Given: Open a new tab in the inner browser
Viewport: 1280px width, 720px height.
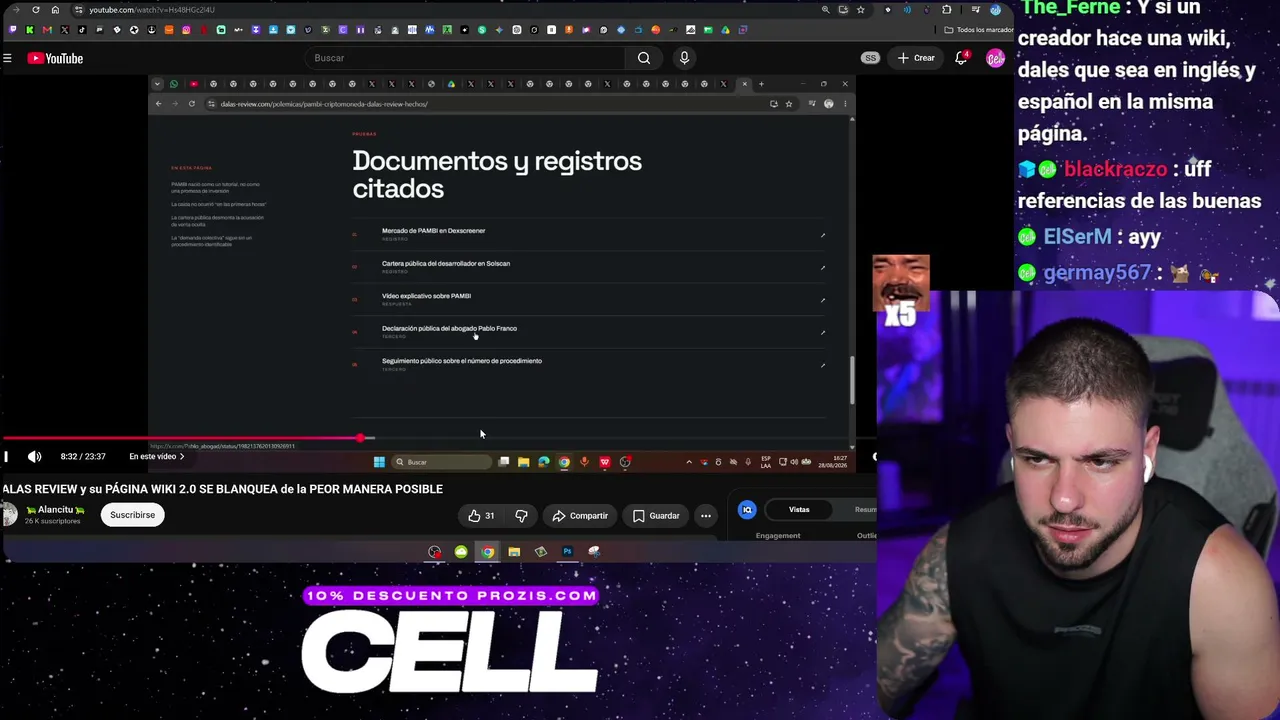Looking at the screenshot, I should pyautogui.click(x=761, y=84).
